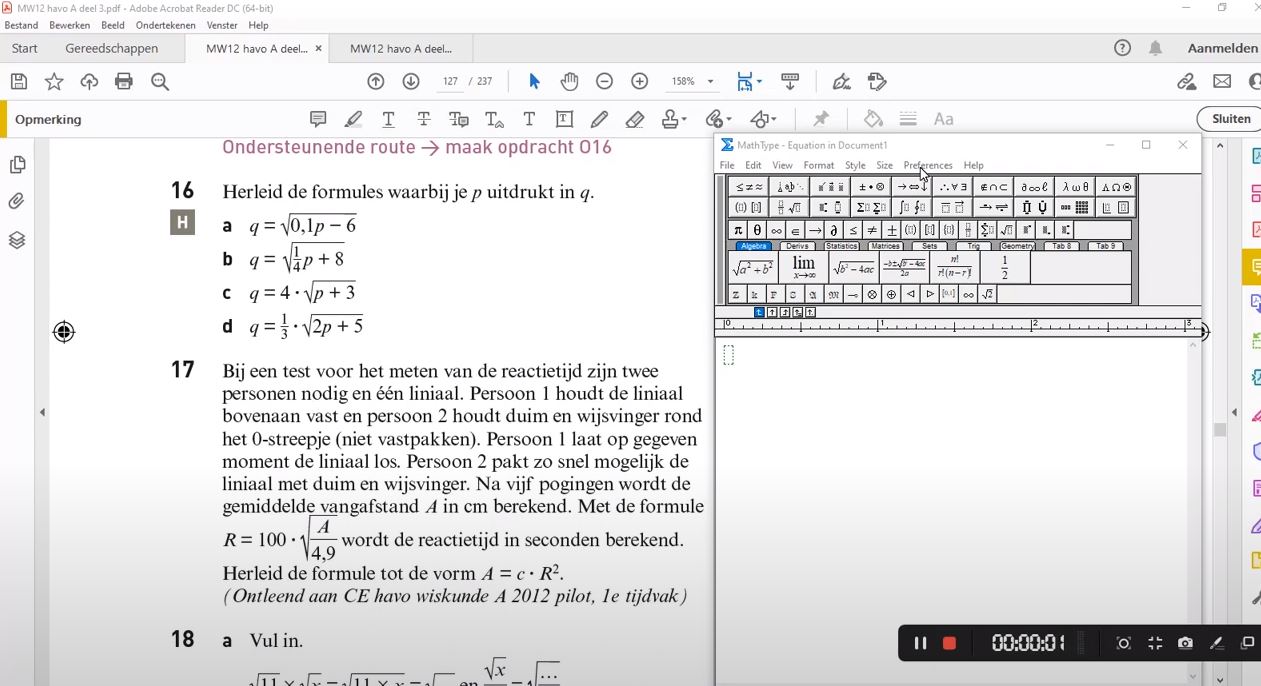Upload to cloud with the cloud arrow icon
Image resolution: width=1261 pixels, height=686 pixels.
(x=89, y=82)
